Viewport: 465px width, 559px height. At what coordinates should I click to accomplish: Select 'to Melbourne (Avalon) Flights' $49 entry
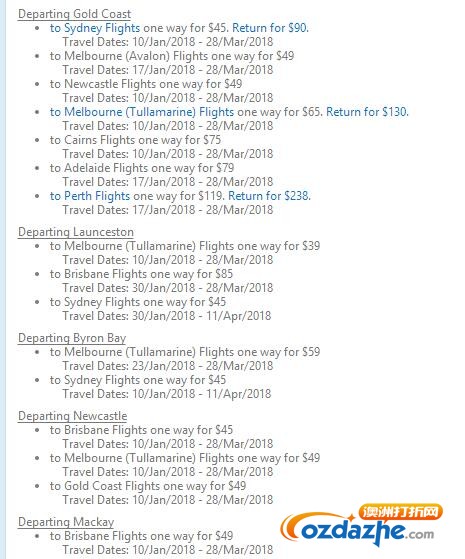pyautogui.click(x=172, y=56)
